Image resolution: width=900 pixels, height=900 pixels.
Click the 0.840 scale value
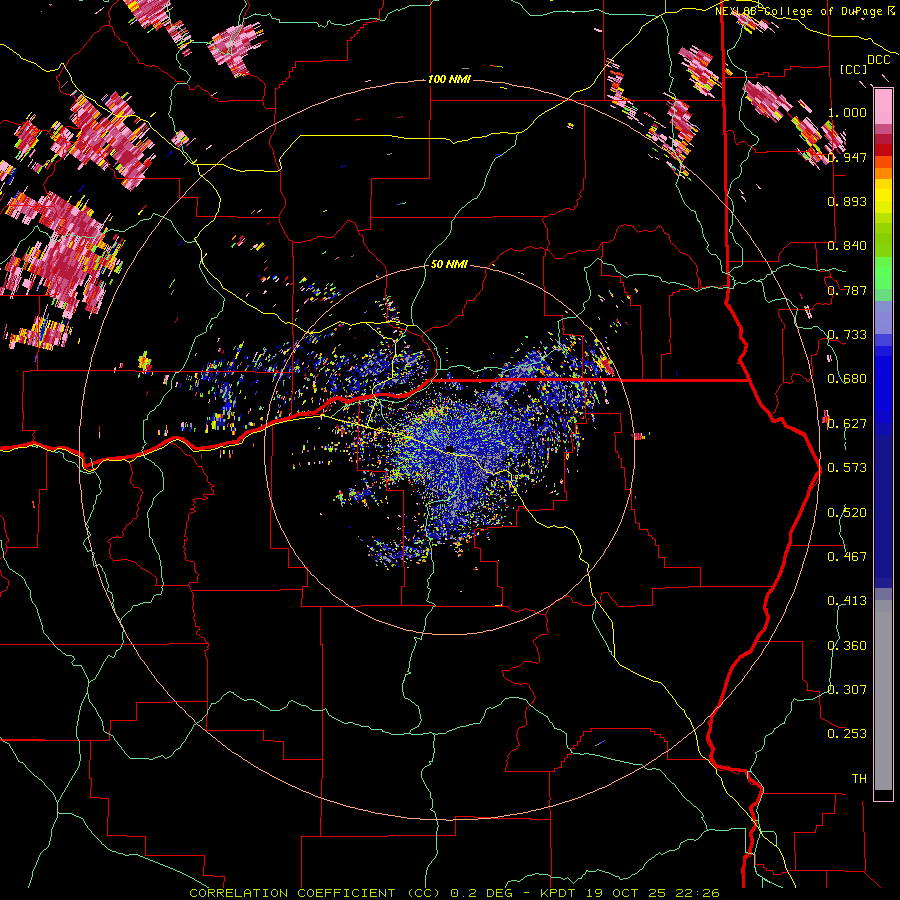[x=847, y=246]
